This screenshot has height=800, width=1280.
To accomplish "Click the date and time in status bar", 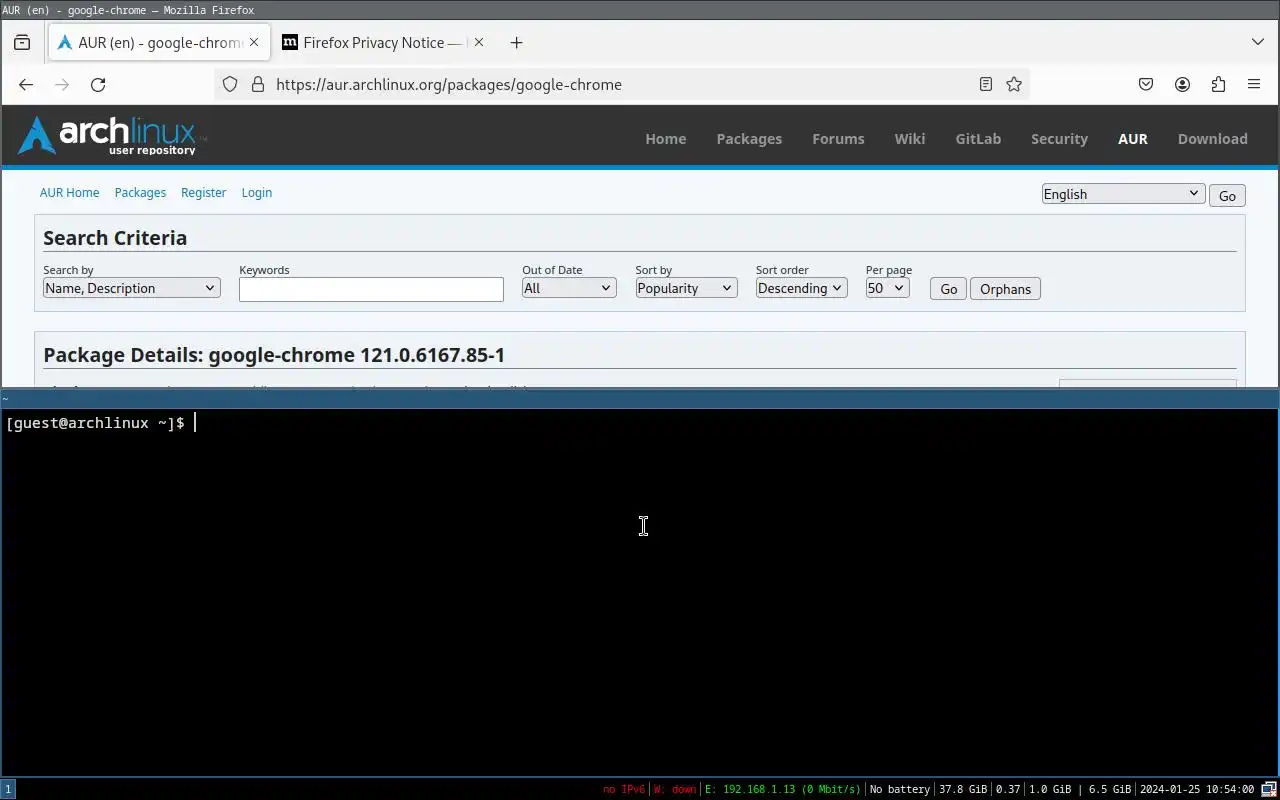I will click(1197, 789).
